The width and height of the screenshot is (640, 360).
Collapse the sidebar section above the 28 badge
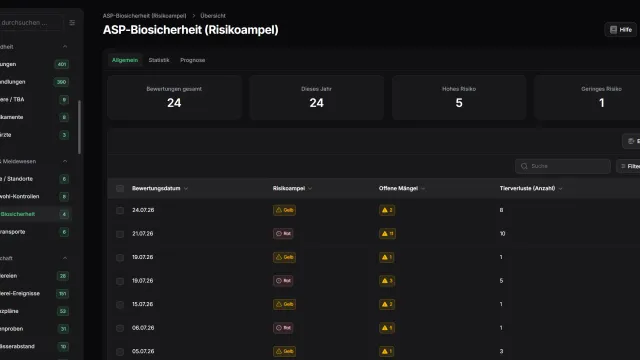[x=65, y=258]
